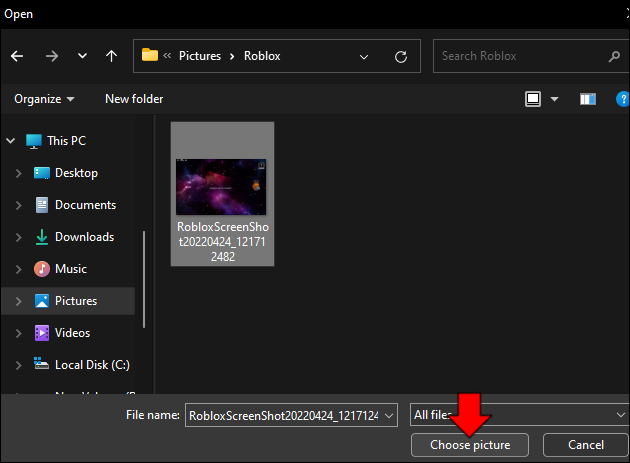Open the view options dropdown arrow
The height and width of the screenshot is (463, 630).
coord(554,99)
